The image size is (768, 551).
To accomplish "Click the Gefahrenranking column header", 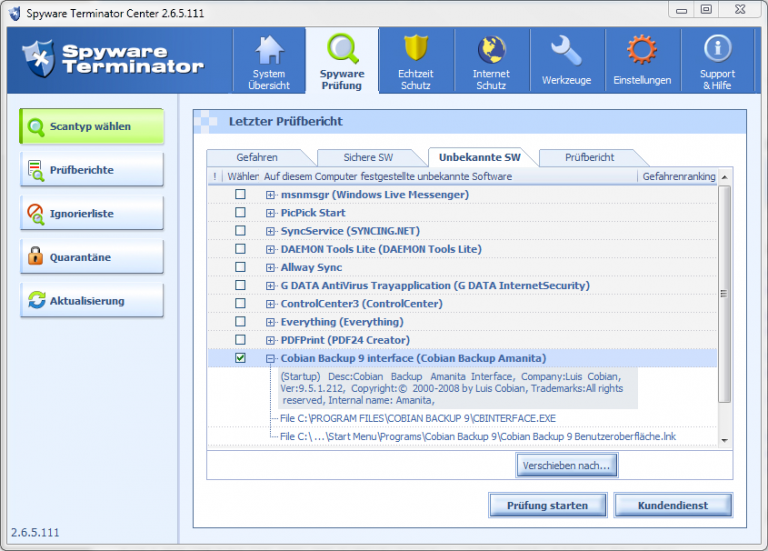I will (x=678, y=176).
